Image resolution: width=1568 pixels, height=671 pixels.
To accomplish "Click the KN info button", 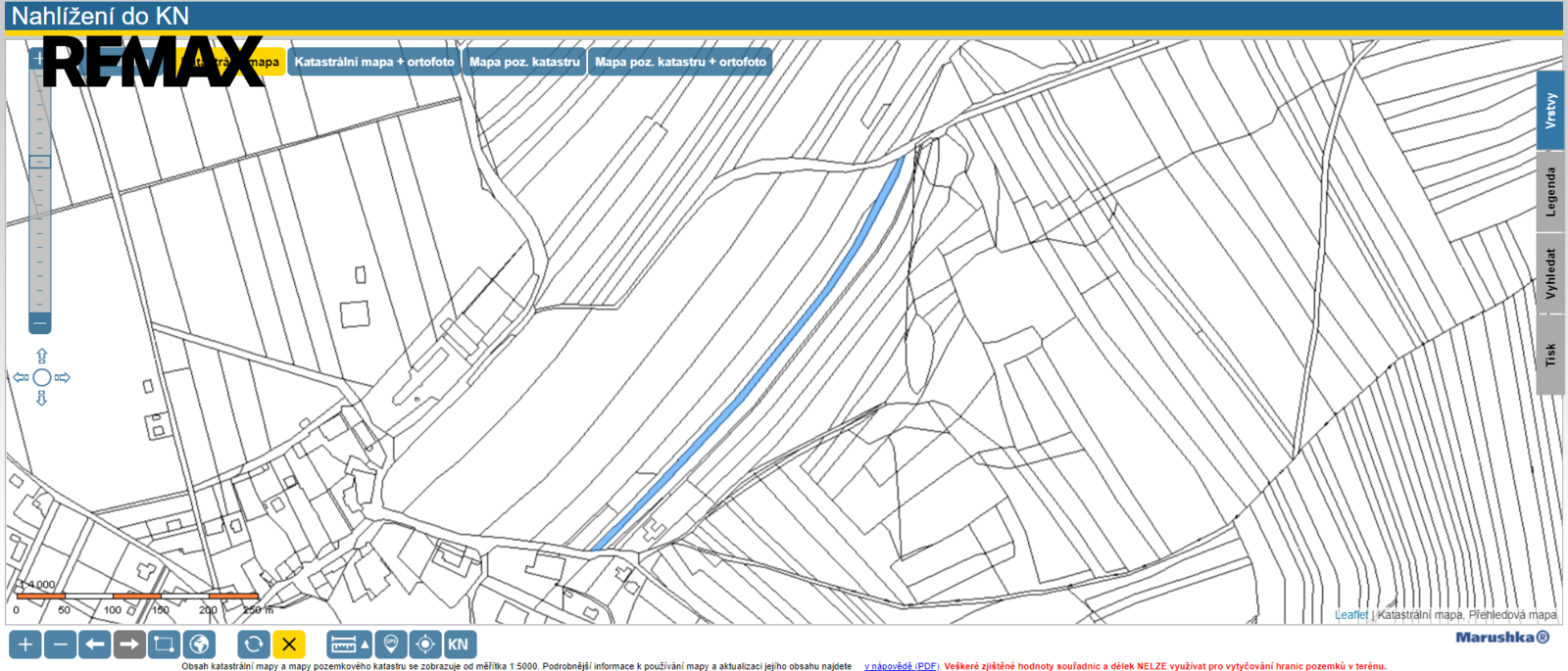I will click(459, 645).
